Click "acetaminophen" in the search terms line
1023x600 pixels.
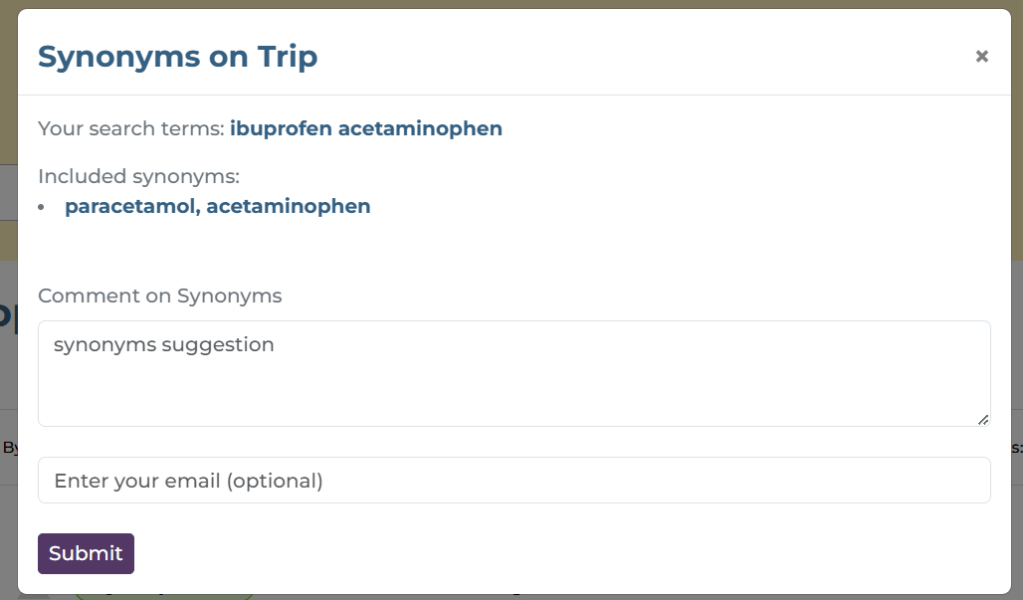tap(420, 129)
